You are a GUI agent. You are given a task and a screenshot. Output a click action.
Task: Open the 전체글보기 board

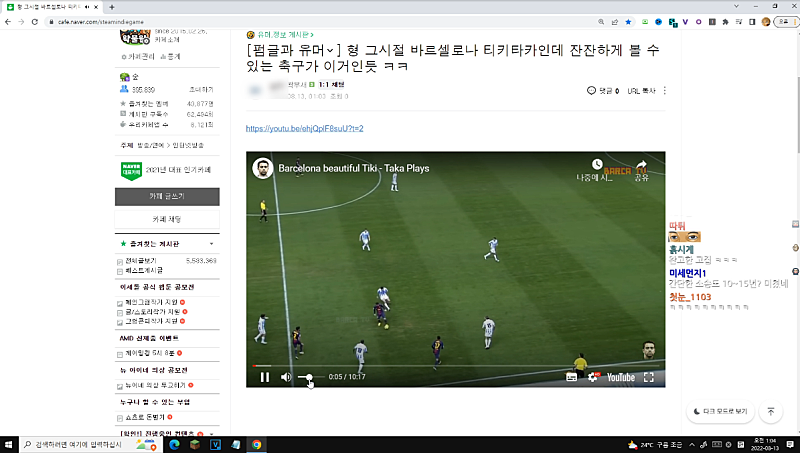(x=141, y=261)
